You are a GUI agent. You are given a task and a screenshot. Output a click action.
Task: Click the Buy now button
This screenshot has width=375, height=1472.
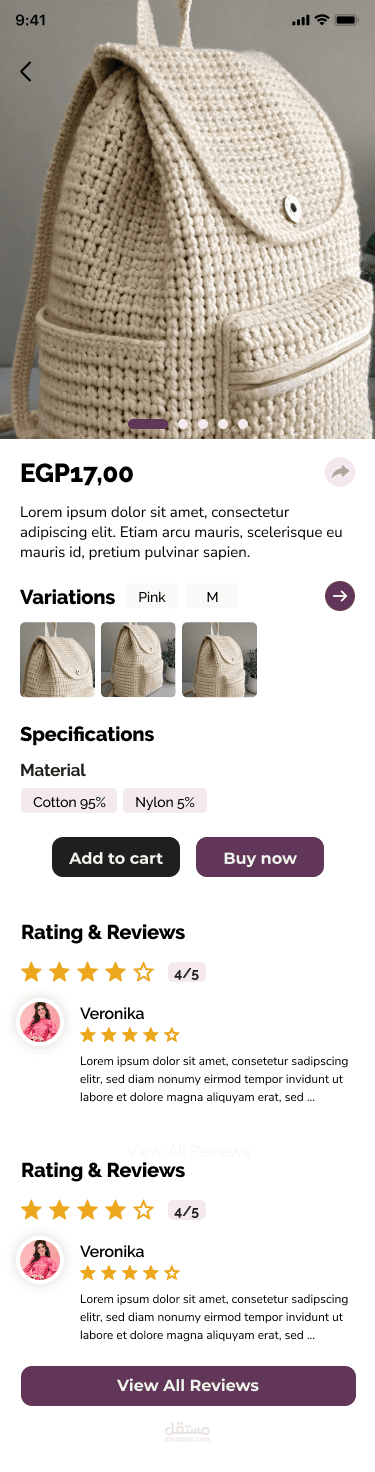[x=260, y=858]
